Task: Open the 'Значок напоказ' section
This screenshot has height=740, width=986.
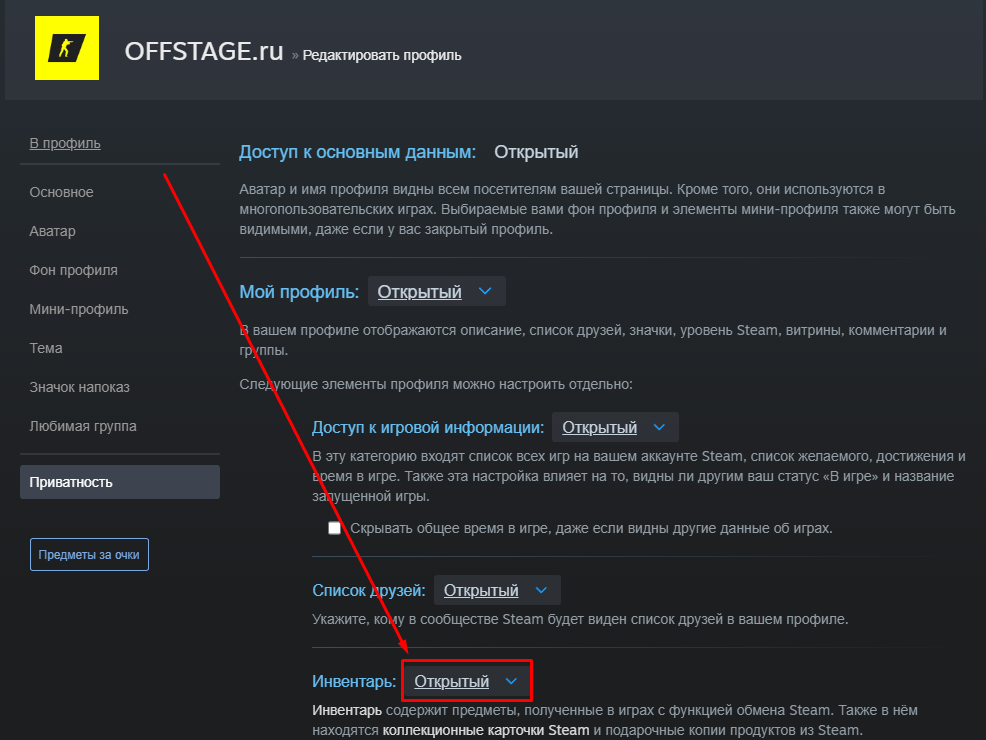Action: 80,387
